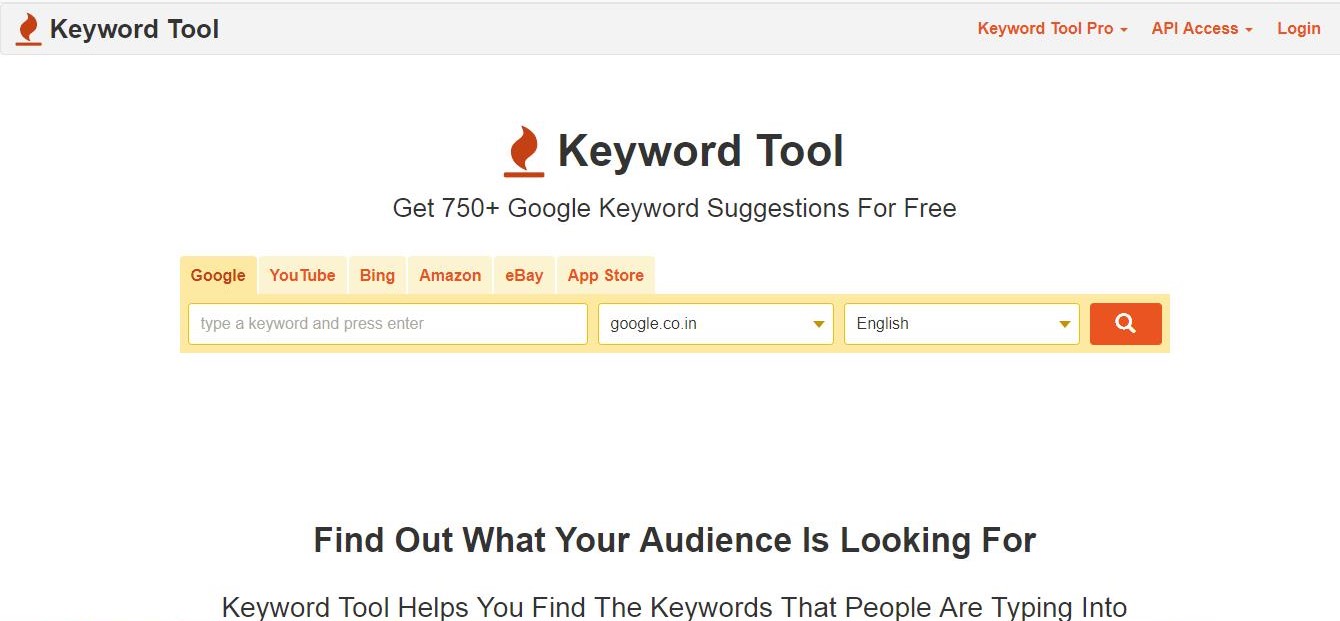This screenshot has width=1340, height=621.
Task: Expand the Keyword Tool Pro menu
Action: click(x=1052, y=29)
